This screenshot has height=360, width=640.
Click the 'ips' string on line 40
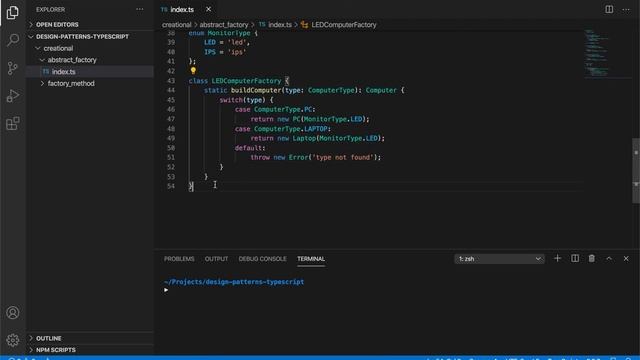tap(237, 52)
